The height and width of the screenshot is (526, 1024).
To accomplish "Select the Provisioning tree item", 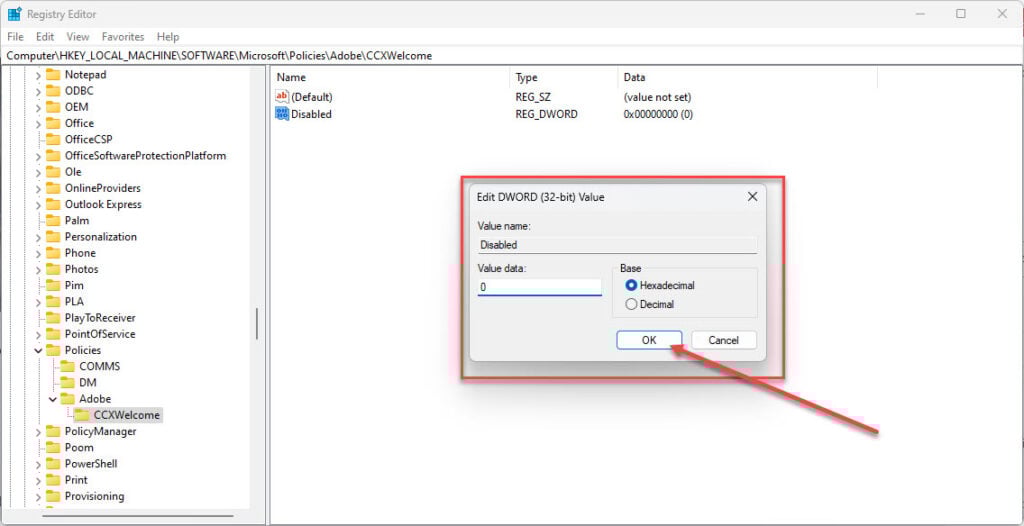I will point(94,497).
